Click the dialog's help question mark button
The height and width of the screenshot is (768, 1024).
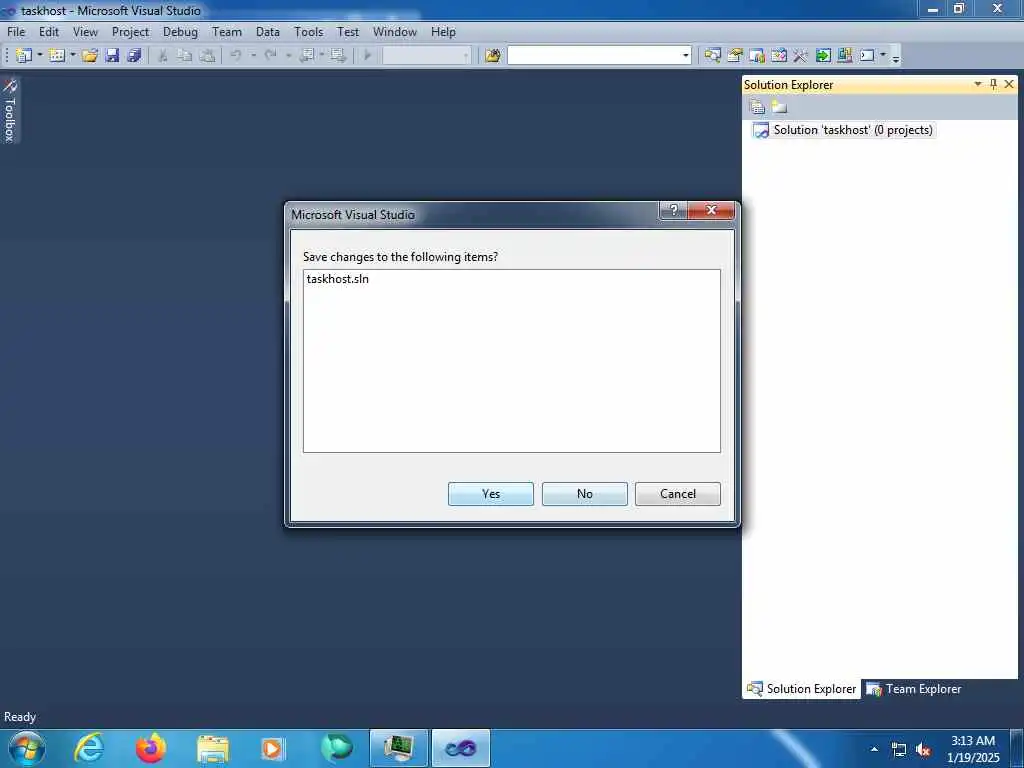[x=673, y=210]
